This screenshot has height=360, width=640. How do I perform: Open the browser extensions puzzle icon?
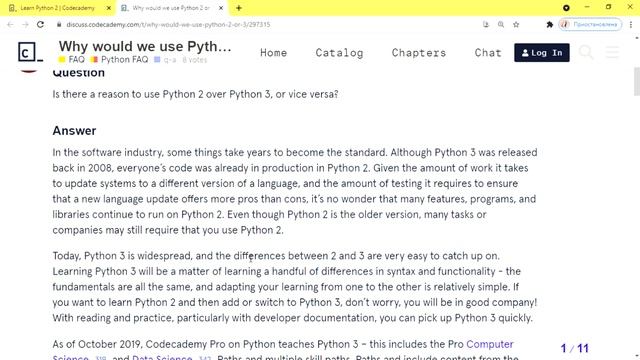[549, 24]
